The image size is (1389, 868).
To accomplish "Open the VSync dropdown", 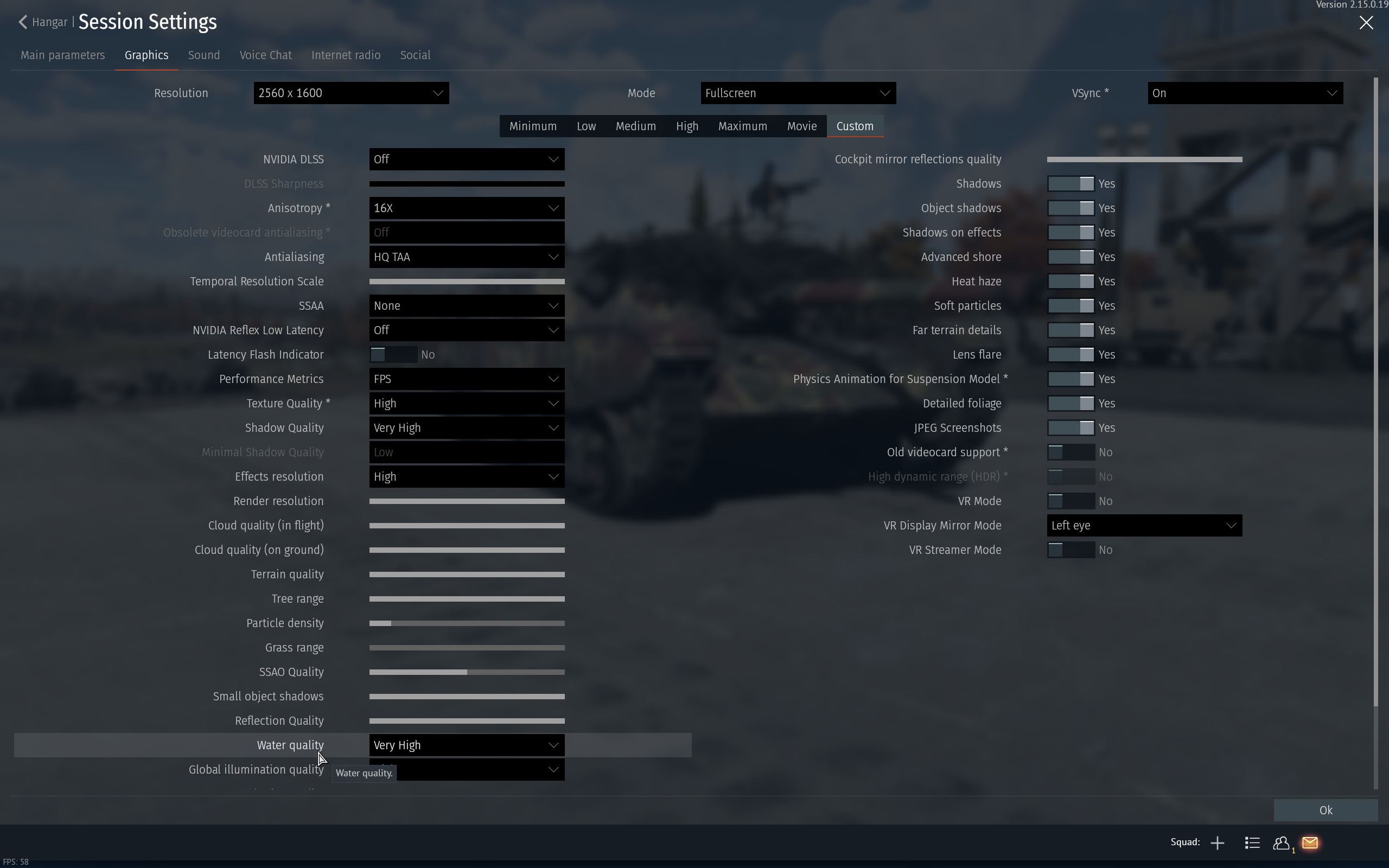I will [1245, 93].
